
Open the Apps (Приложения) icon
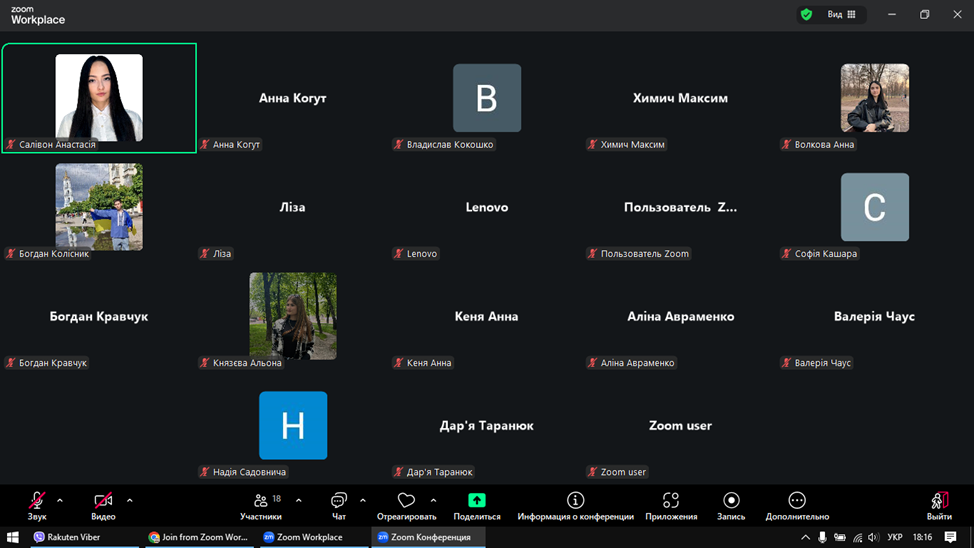pyautogui.click(x=671, y=504)
